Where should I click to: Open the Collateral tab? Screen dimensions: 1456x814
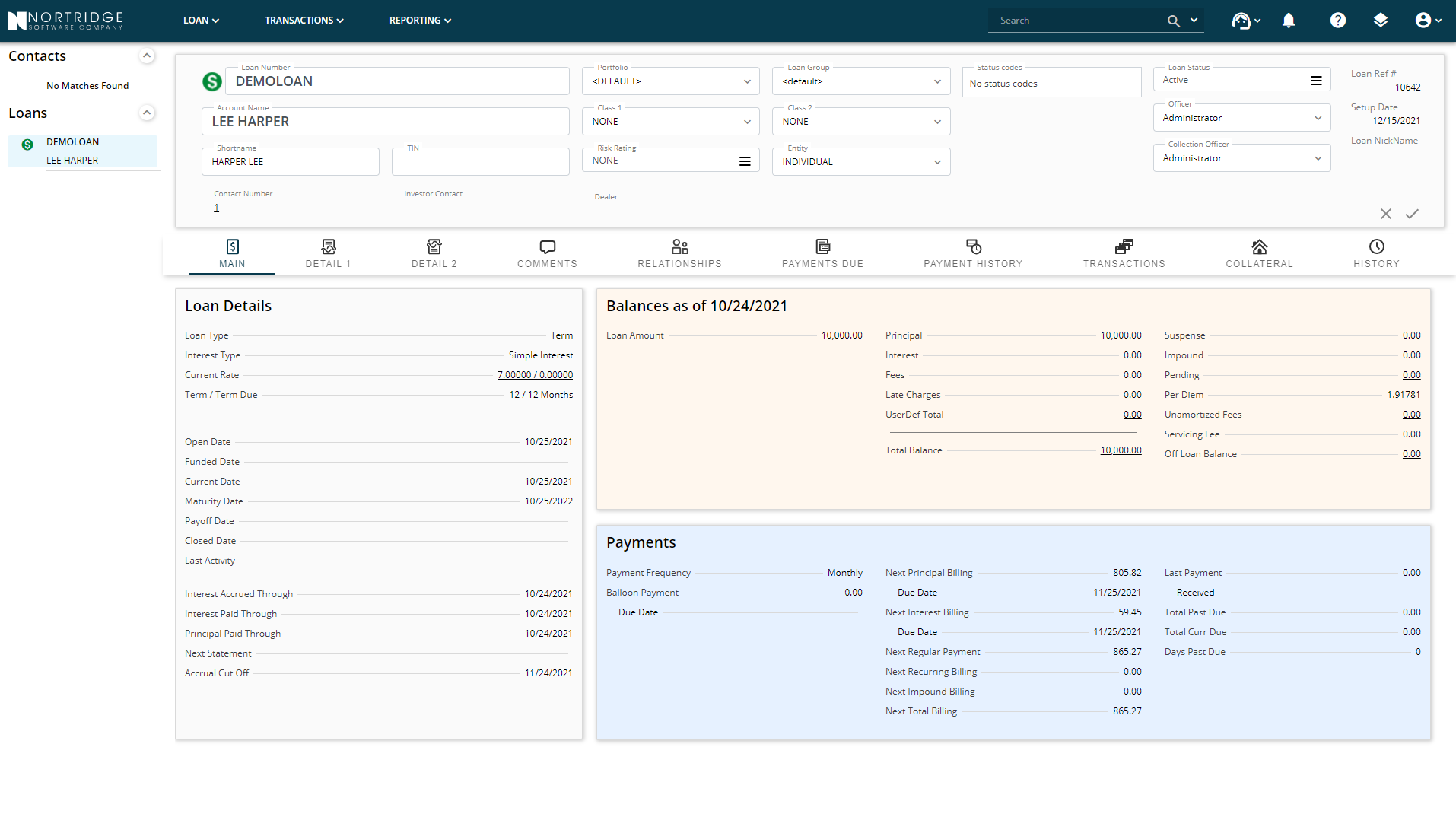[1259, 254]
